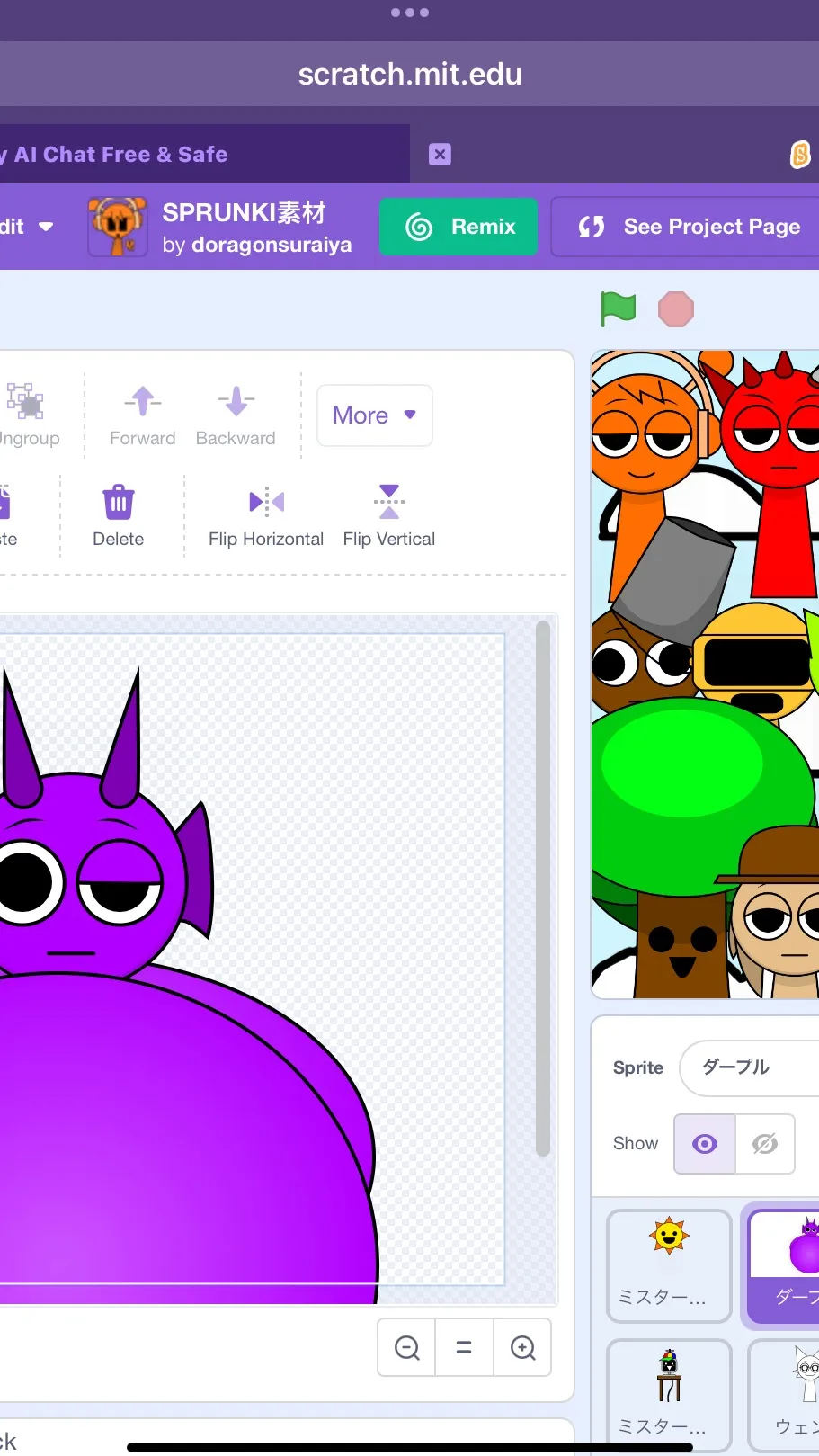Click the stage preview area

705,674
